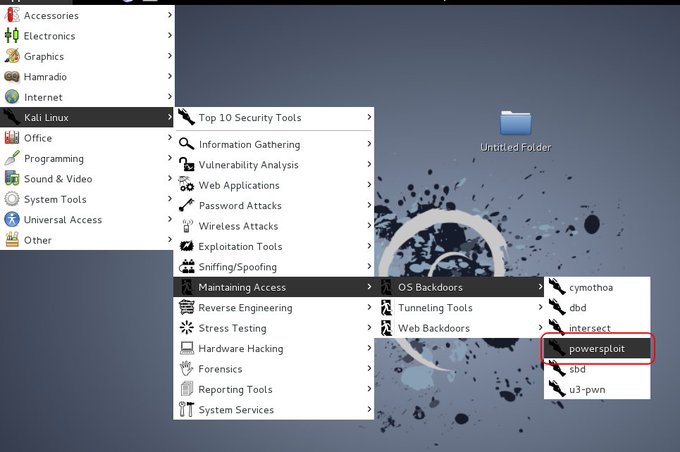
Task: Click the Web Applications label
Action: point(239,185)
